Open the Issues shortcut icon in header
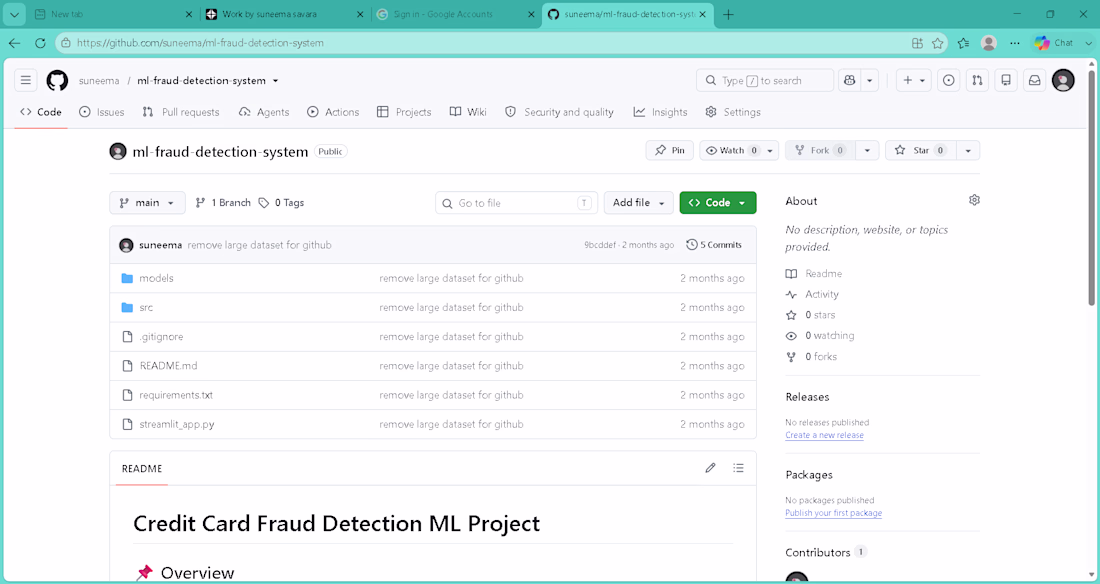This screenshot has height=584, width=1100. [x=948, y=81]
